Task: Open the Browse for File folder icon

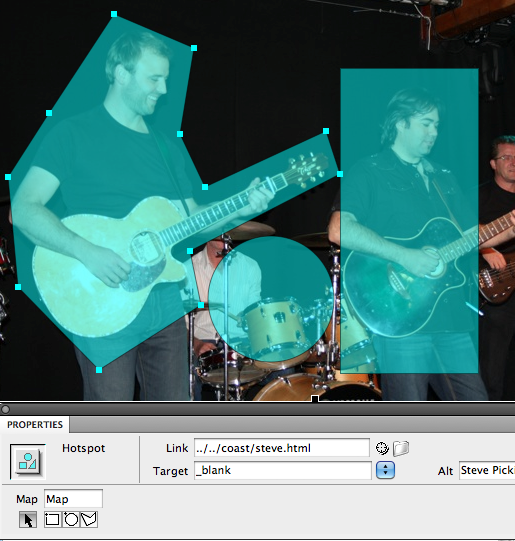Action: coord(400,448)
